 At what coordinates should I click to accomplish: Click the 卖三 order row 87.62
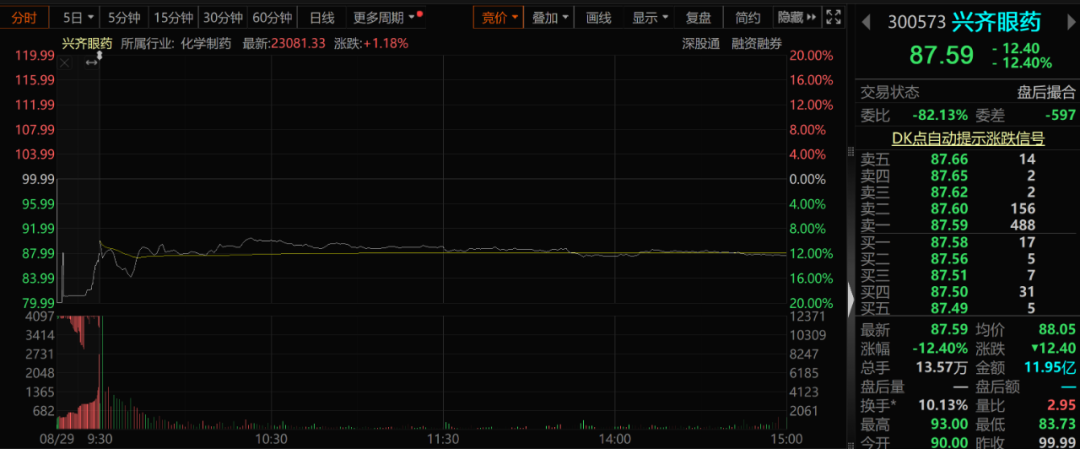pos(968,192)
